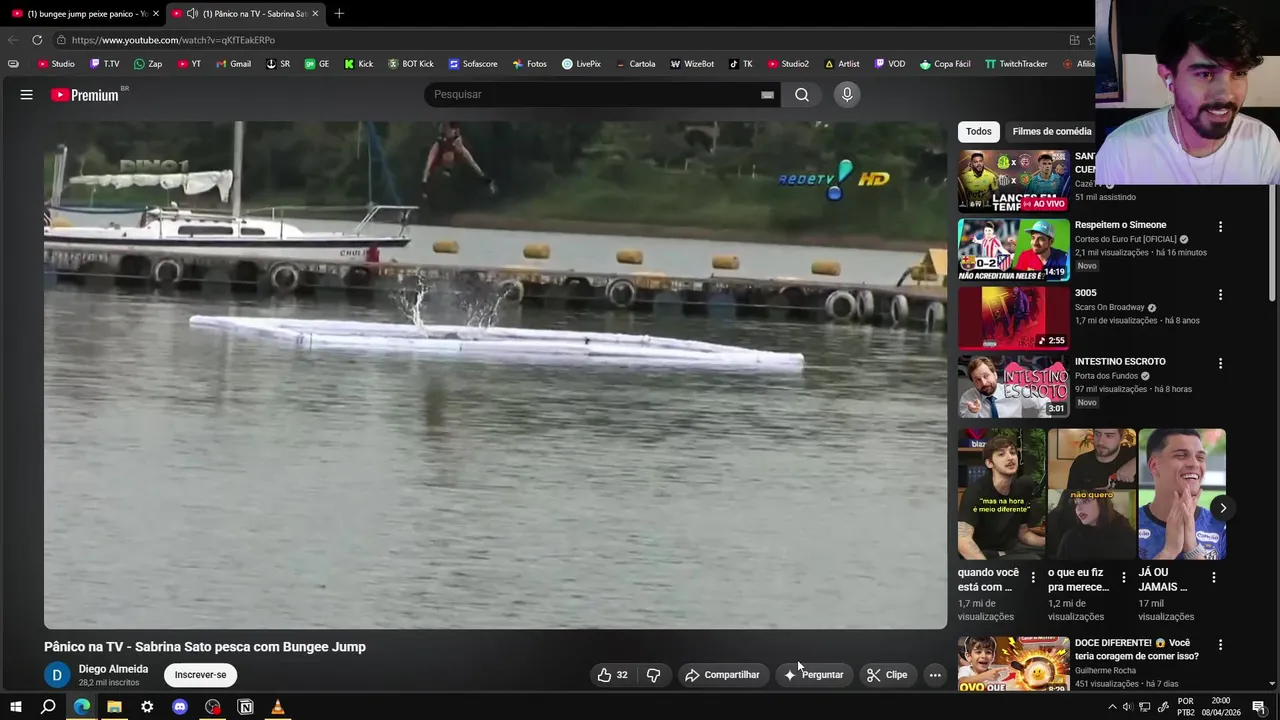This screenshot has width=1280, height=720.
Task: Open the VOD bookmark
Action: (x=890, y=64)
